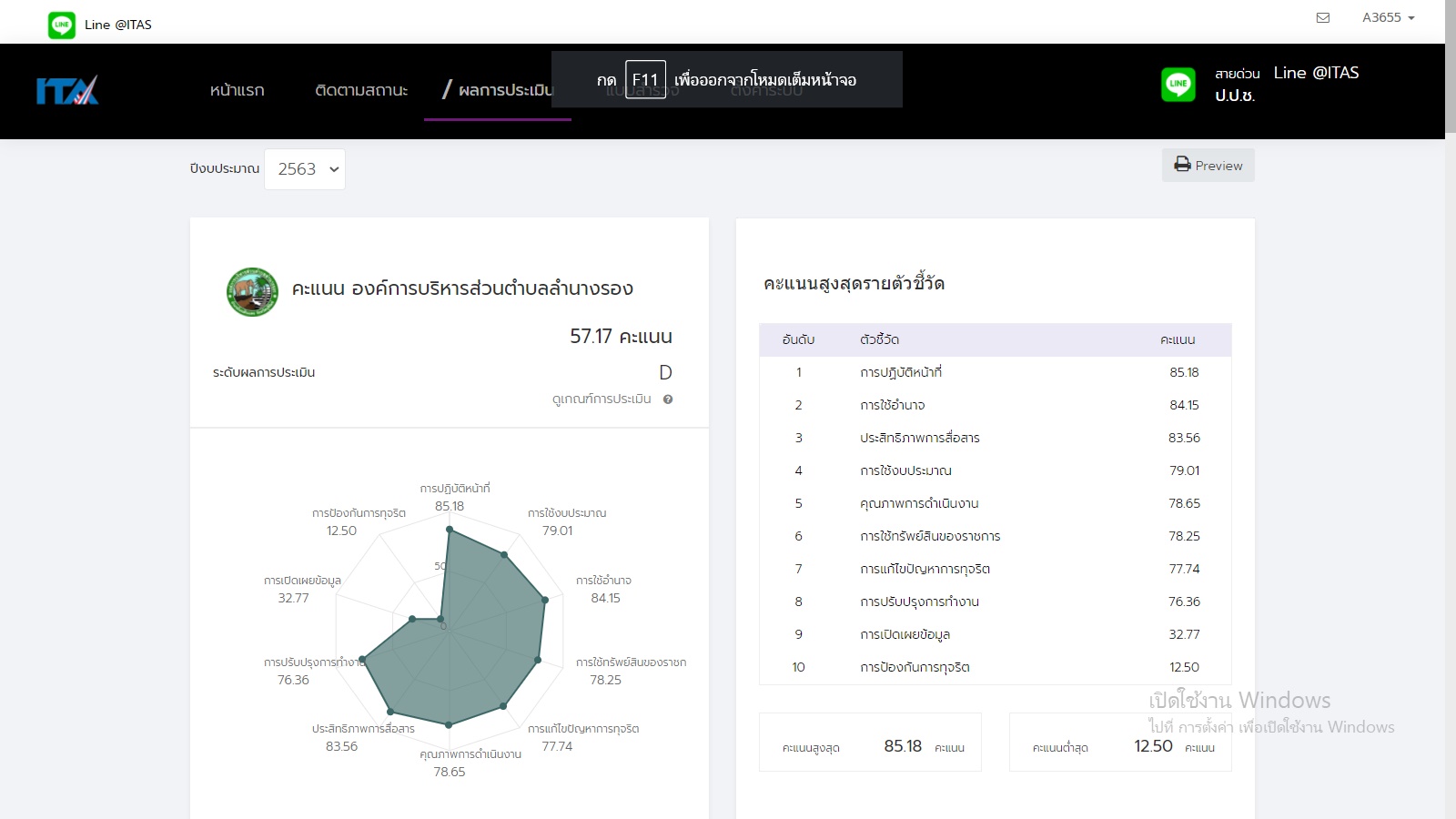Select the การเปิดเผยข้อมูล table row
The height and width of the screenshot is (819, 1456).
[x=996, y=634]
